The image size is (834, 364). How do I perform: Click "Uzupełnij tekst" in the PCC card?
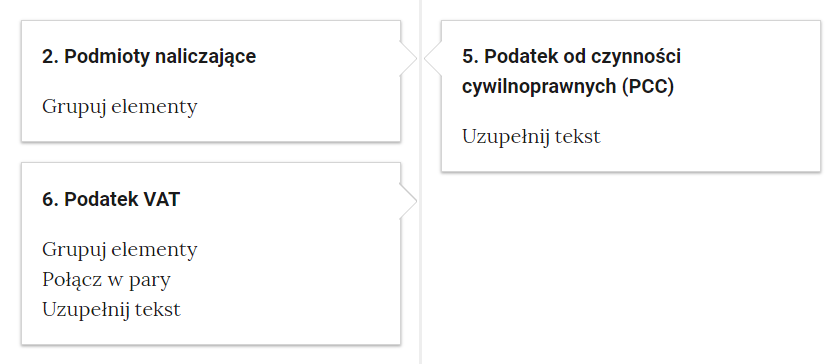(531, 137)
